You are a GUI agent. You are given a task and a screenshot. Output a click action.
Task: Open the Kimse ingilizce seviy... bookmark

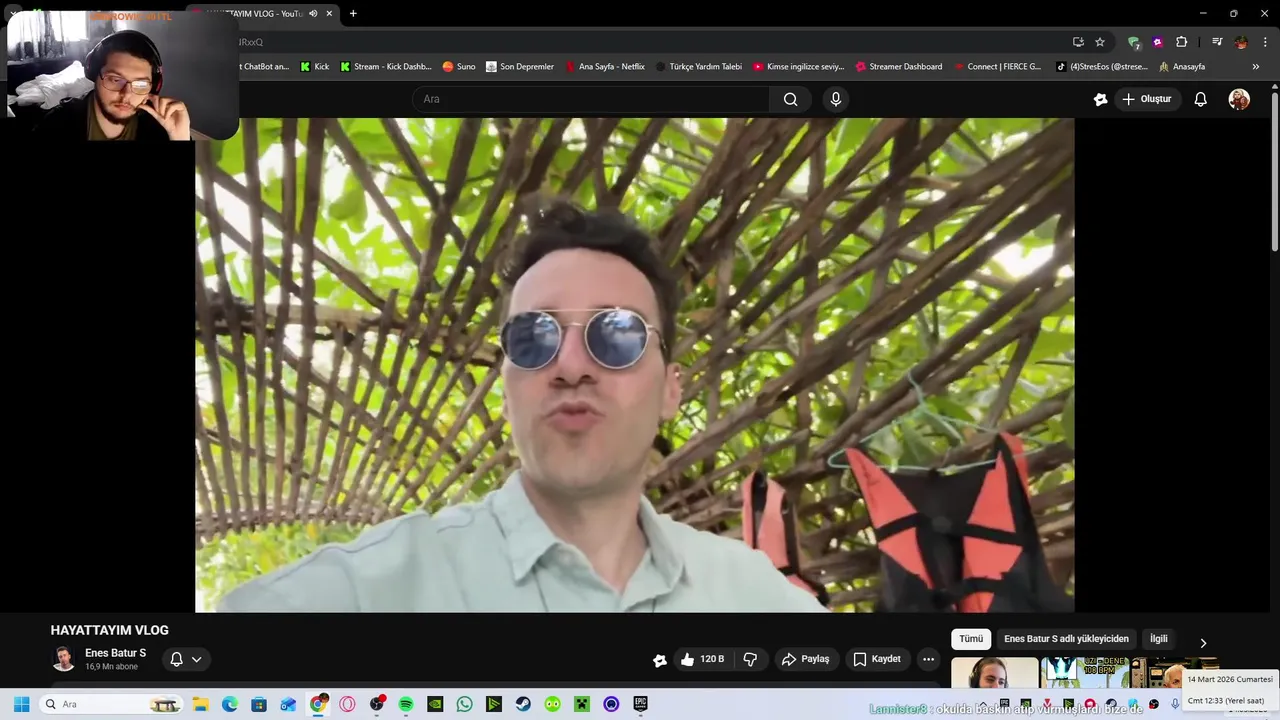point(798,67)
